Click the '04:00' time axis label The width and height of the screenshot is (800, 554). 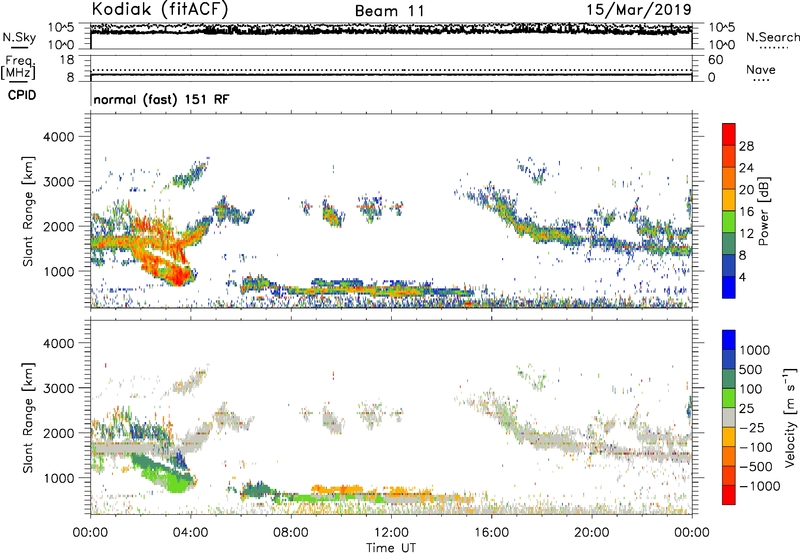(190, 533)
